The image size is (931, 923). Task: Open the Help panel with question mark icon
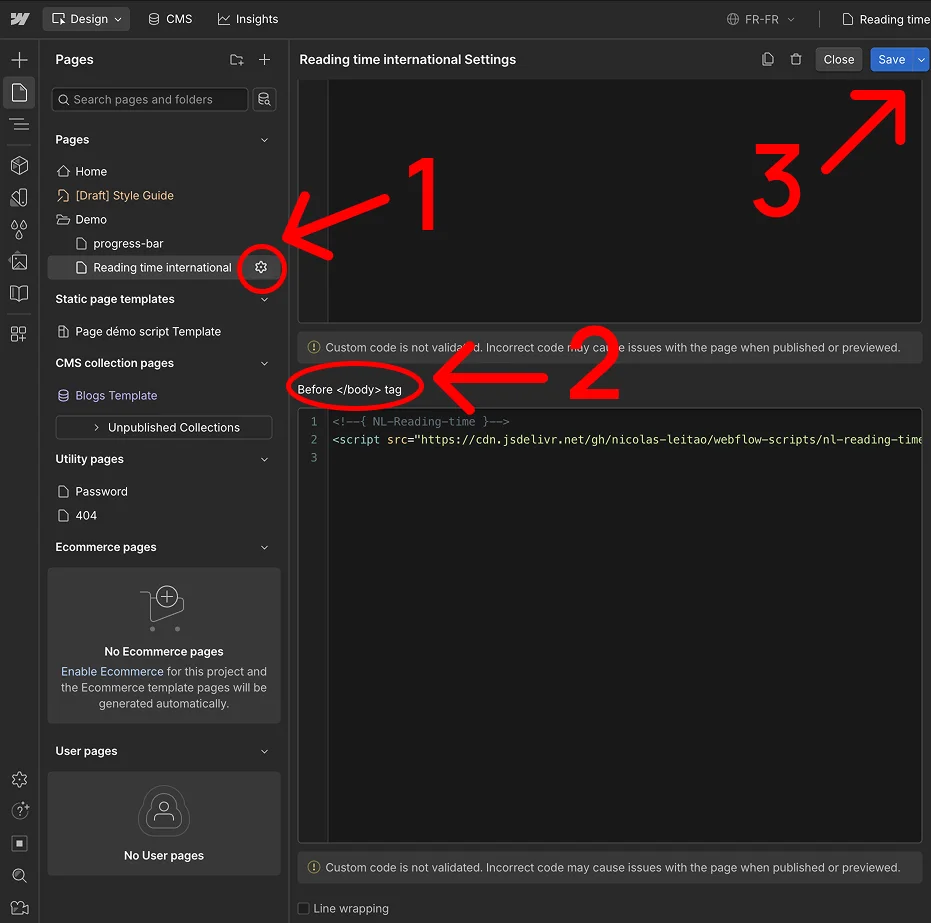(x=19, y=811)
